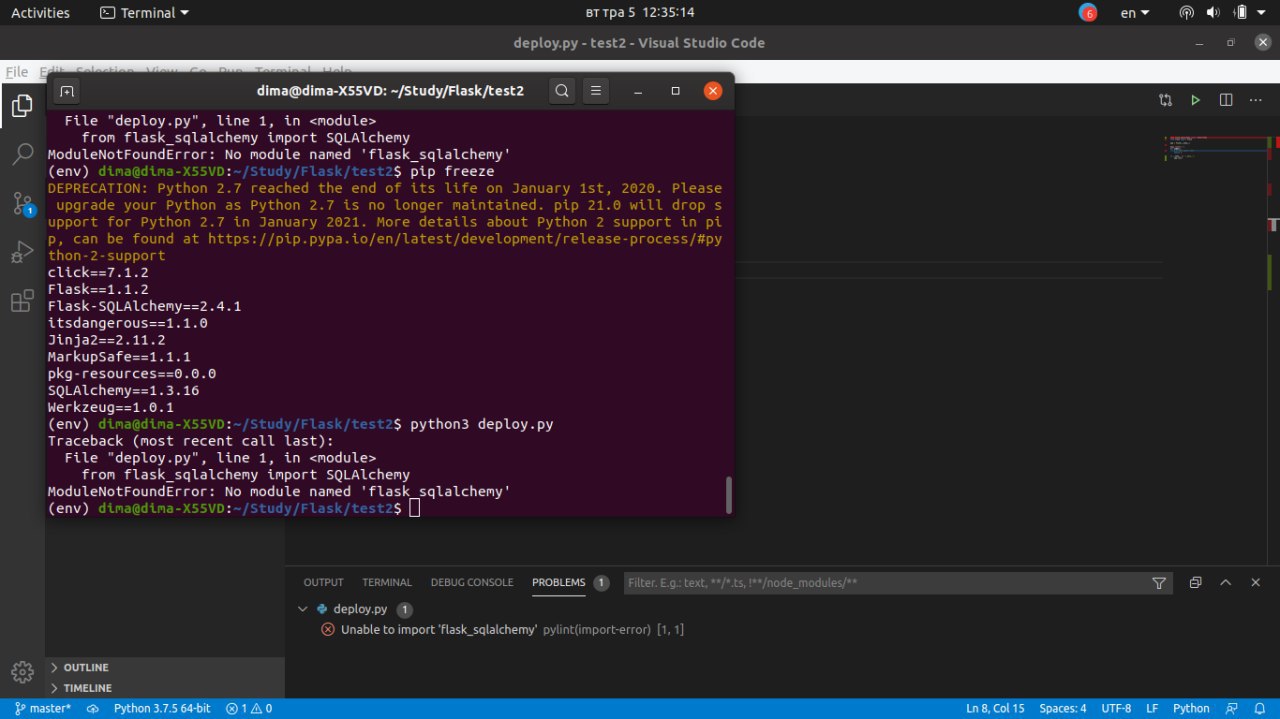Click the Open Changes editor icon

pyautogui.click(x=1165, y=100)
